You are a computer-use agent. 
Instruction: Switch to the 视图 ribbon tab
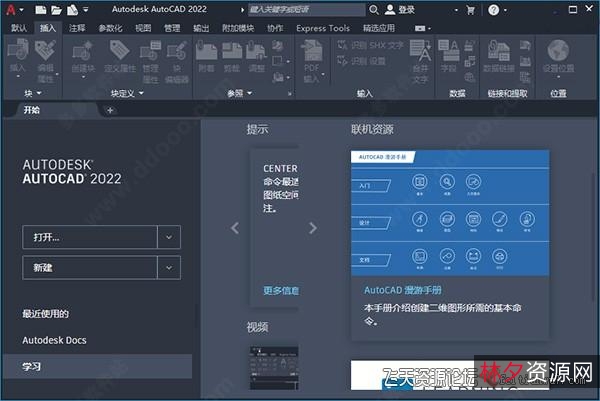[143, 28]
